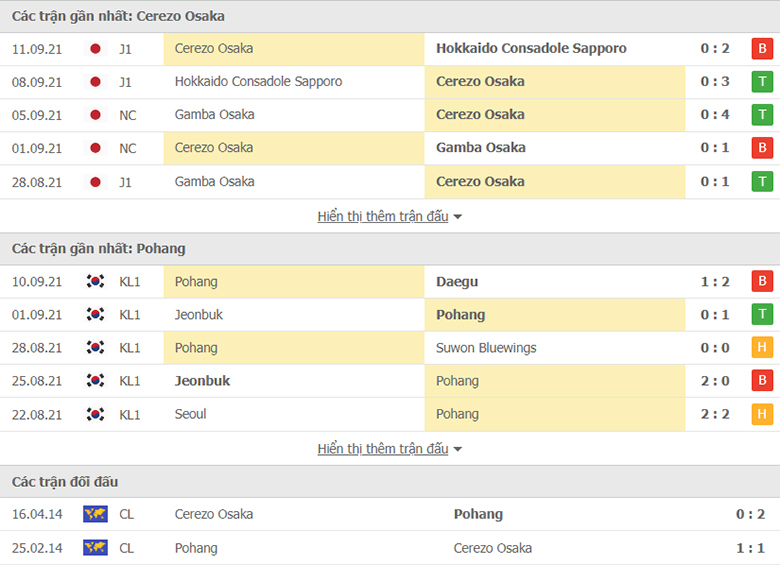The height and width of the screenshot is (565, 780).
Task: Click the green T badge for Jeonbuk vs Pohang 0:1
Action: tap(762, 314)
